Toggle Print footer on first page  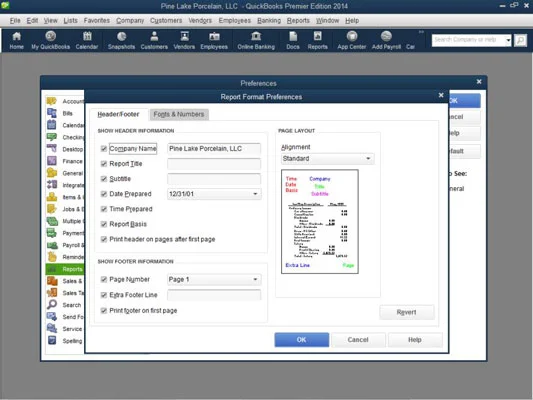tap(104, 310)
